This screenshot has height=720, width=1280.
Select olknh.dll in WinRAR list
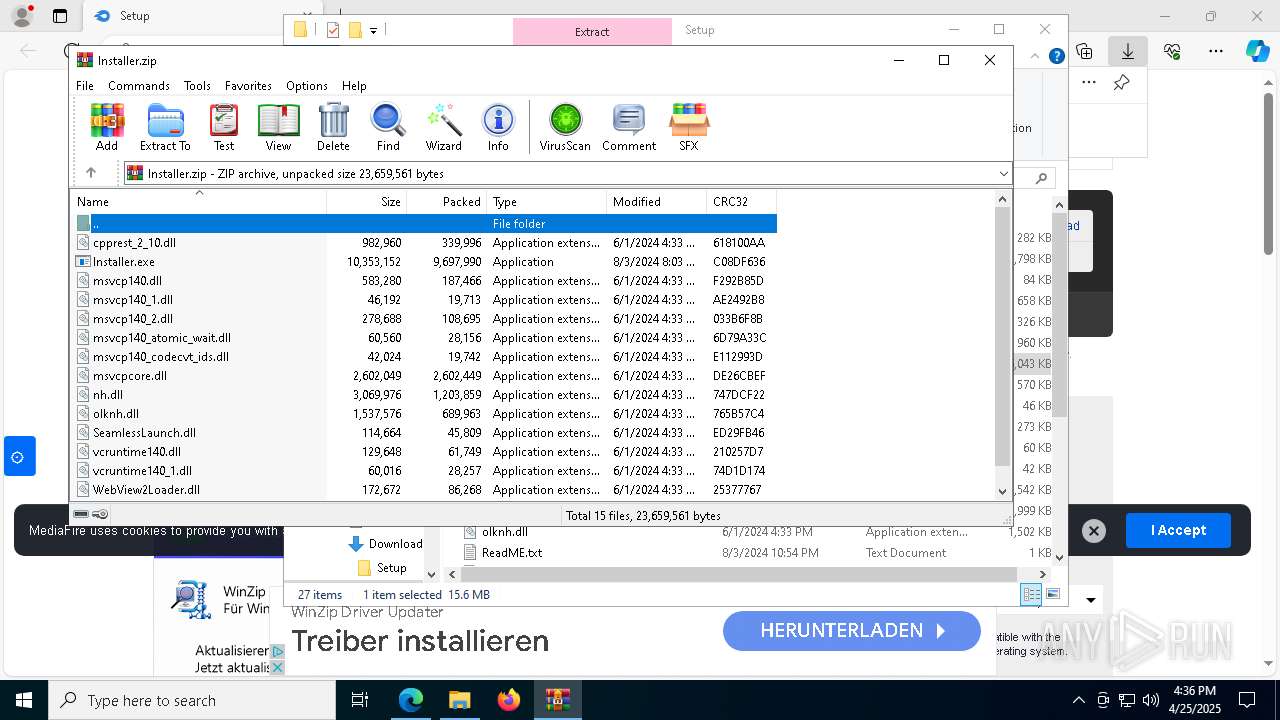coord(424,414)
